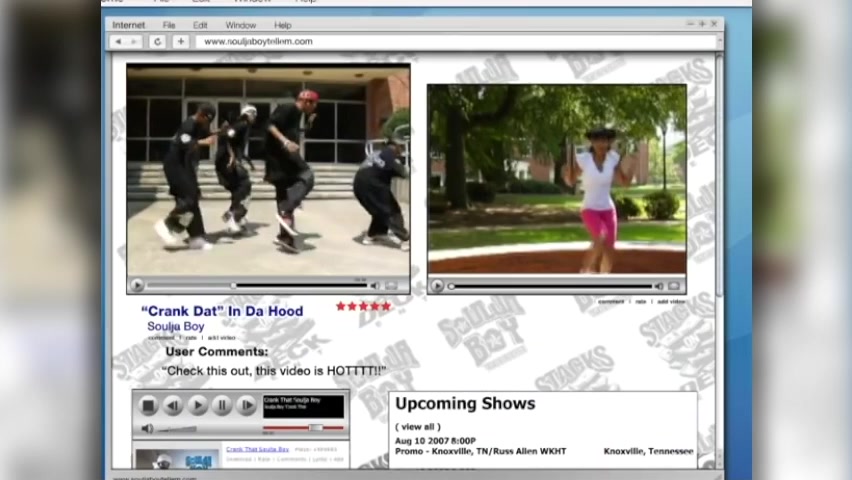Play the right video of dancing girl

pos(437,286)
